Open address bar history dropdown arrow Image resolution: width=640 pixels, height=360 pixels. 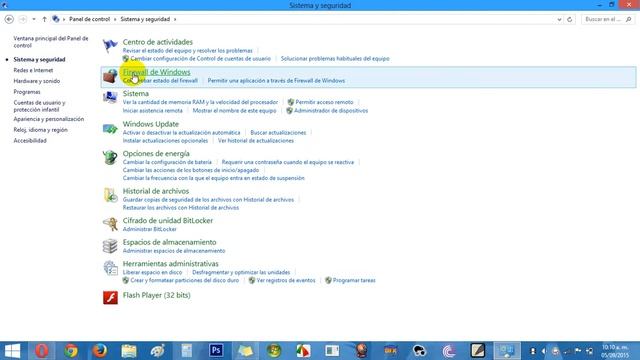559,19
